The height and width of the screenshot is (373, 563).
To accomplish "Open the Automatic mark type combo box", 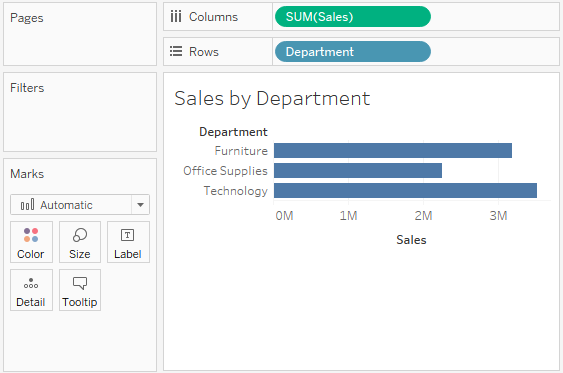I will 80,205.
